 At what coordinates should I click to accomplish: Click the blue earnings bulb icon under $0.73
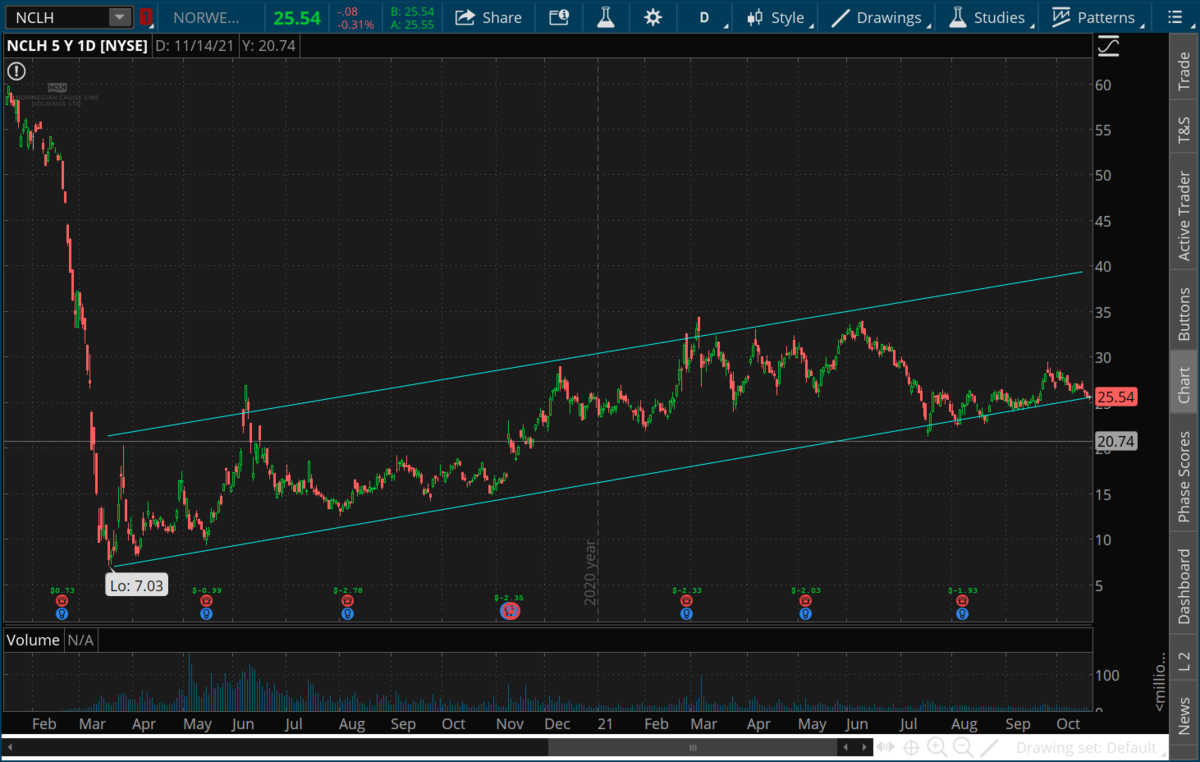(61, 614)
